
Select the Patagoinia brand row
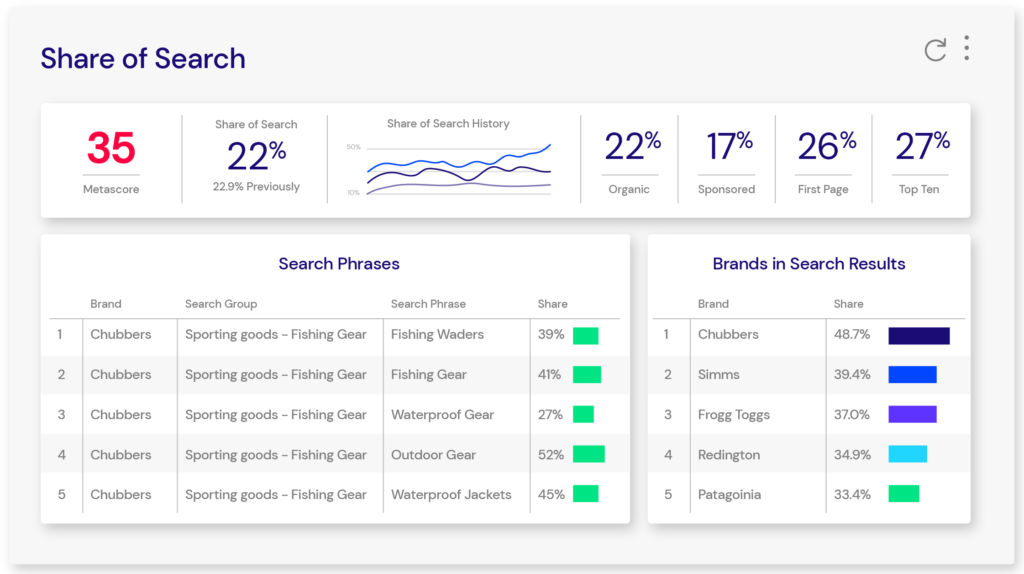(808, 494)
